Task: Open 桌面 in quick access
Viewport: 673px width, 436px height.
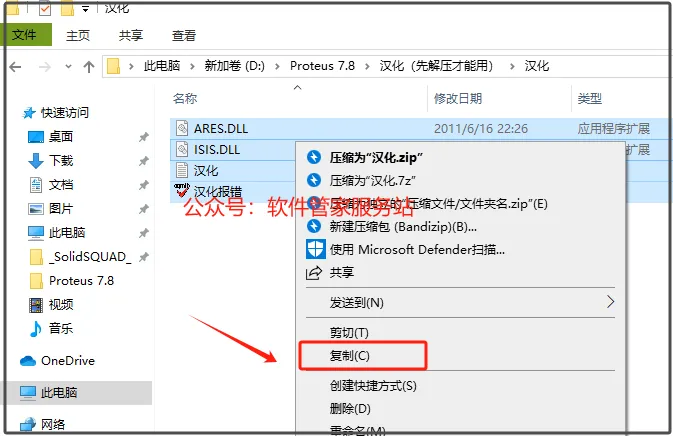Action: pos(61,136)
